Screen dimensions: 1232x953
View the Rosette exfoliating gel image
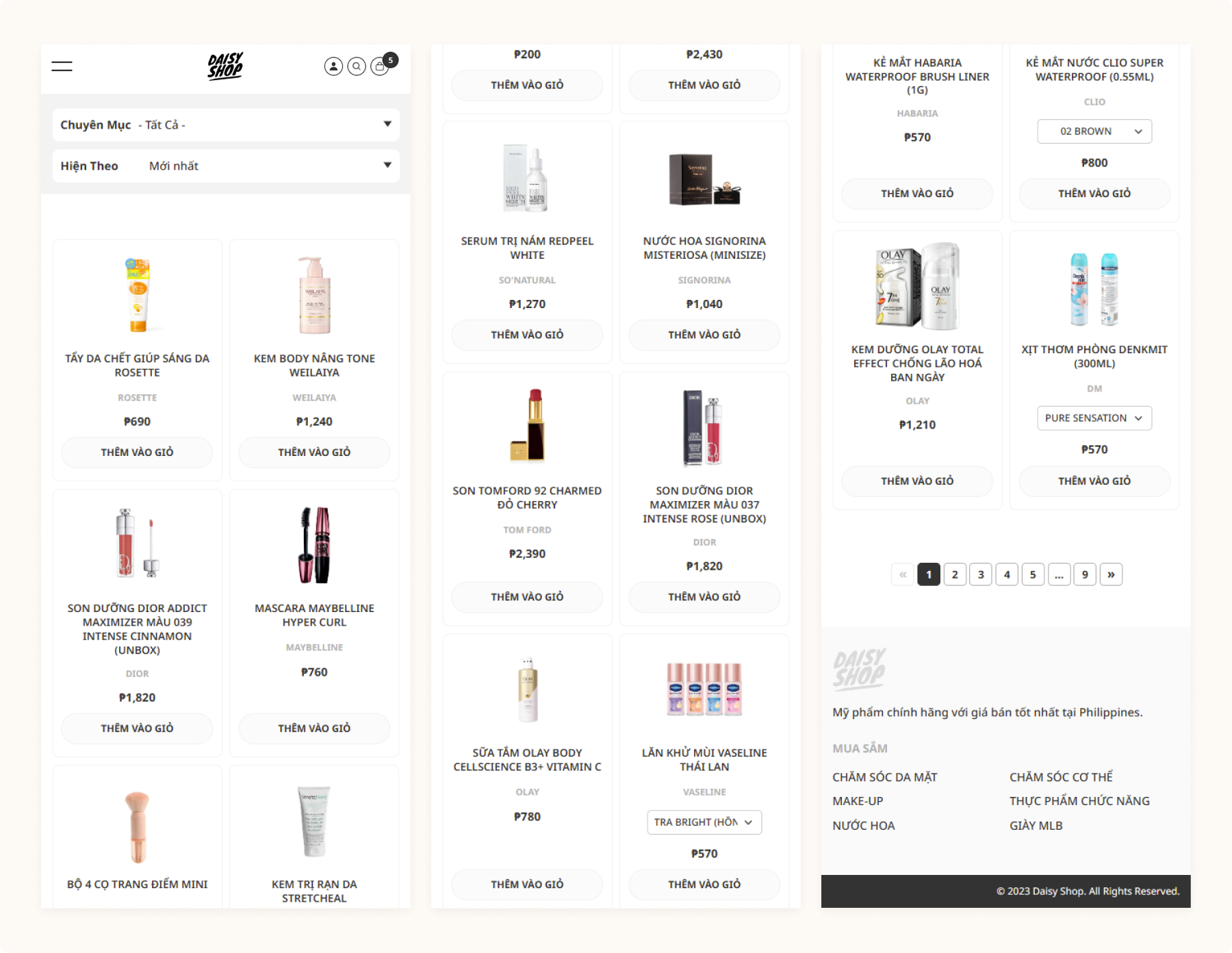138,295
